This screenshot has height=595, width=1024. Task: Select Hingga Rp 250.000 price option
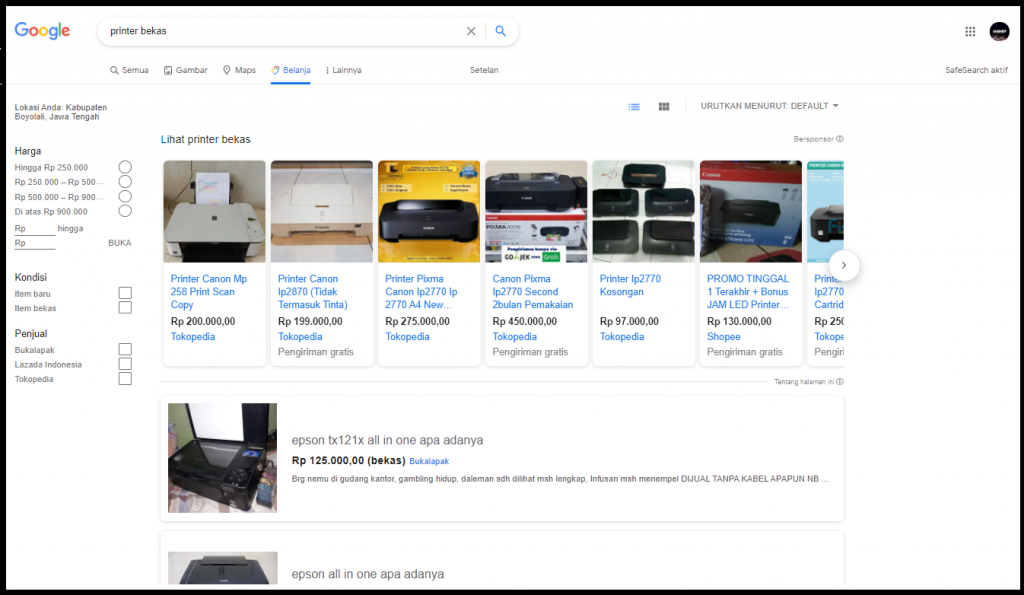click(x=125, y=167)
